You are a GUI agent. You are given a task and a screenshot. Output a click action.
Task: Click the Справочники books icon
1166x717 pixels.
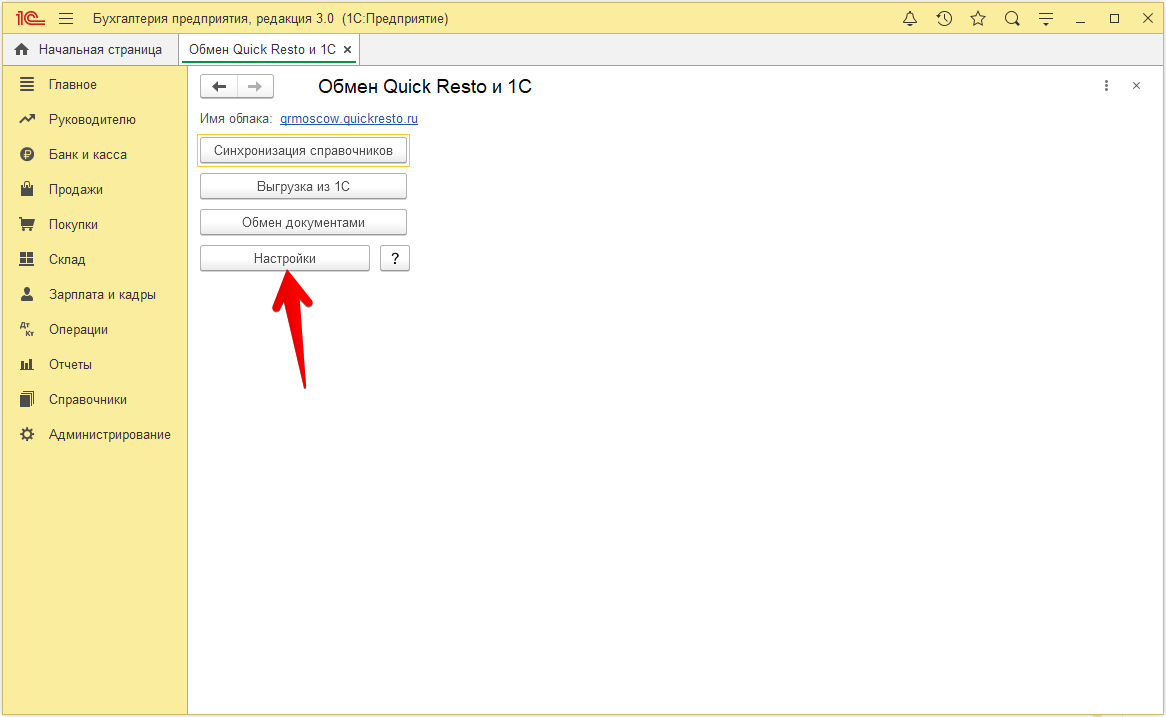click(27, 399)
